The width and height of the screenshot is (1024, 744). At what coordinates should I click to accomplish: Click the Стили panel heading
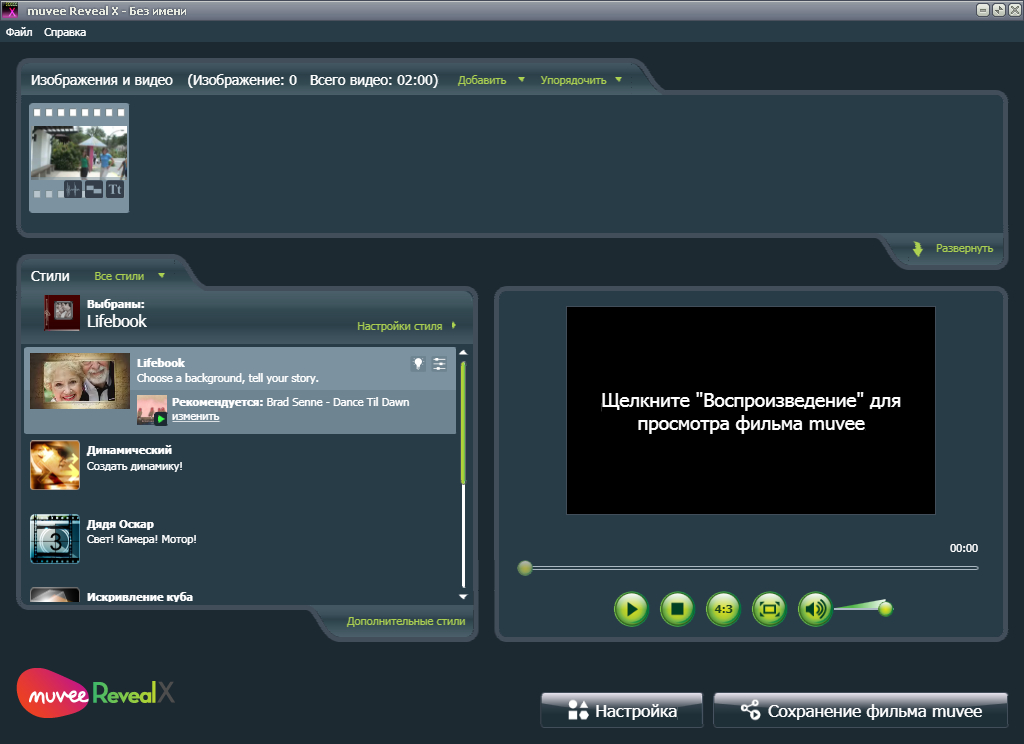click(x=50, y=276)
